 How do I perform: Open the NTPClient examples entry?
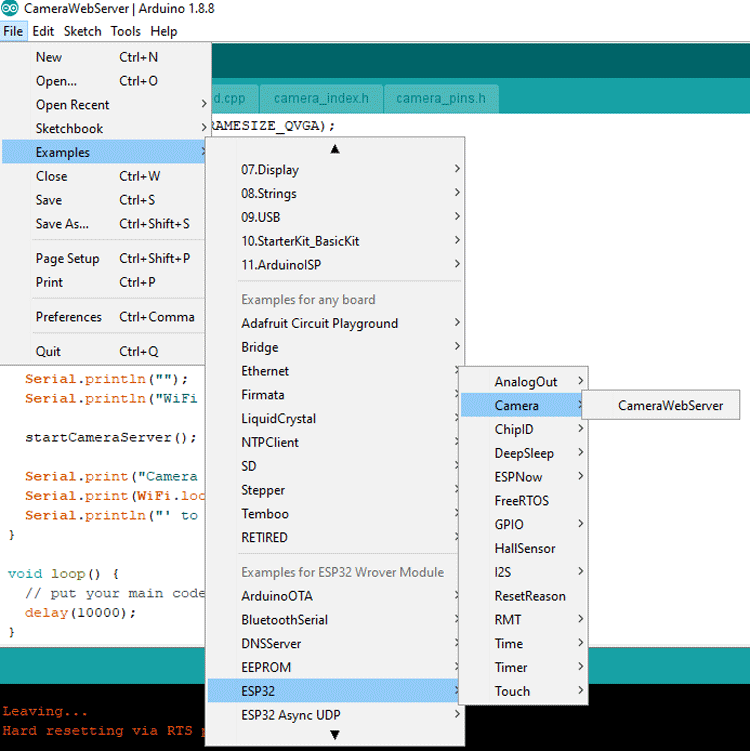point(334,442)
